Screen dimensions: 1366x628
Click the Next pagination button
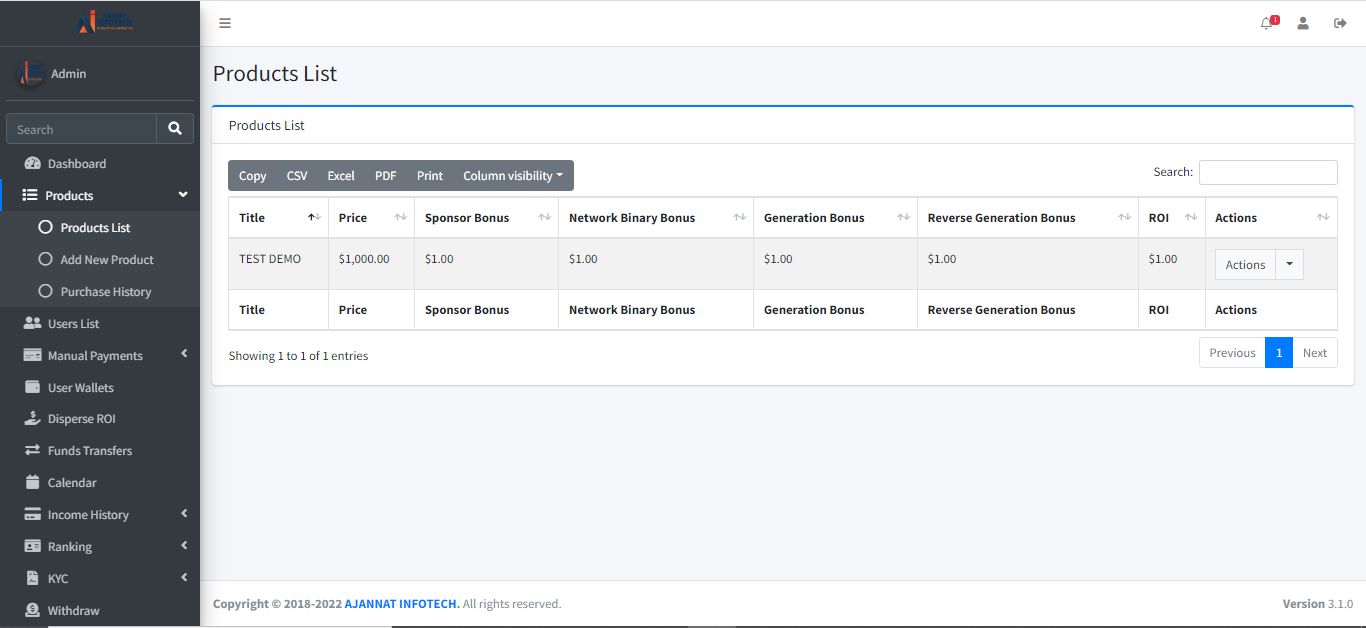(1314, 353)
